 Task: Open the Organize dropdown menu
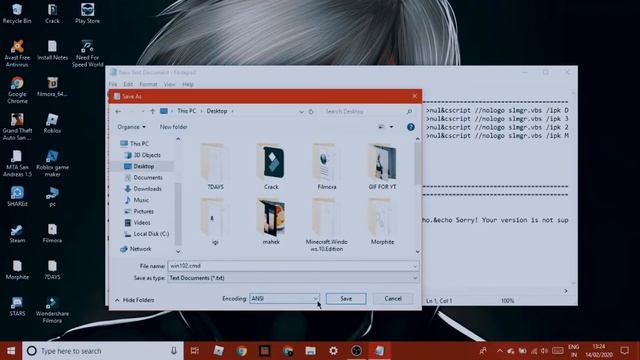131,127
